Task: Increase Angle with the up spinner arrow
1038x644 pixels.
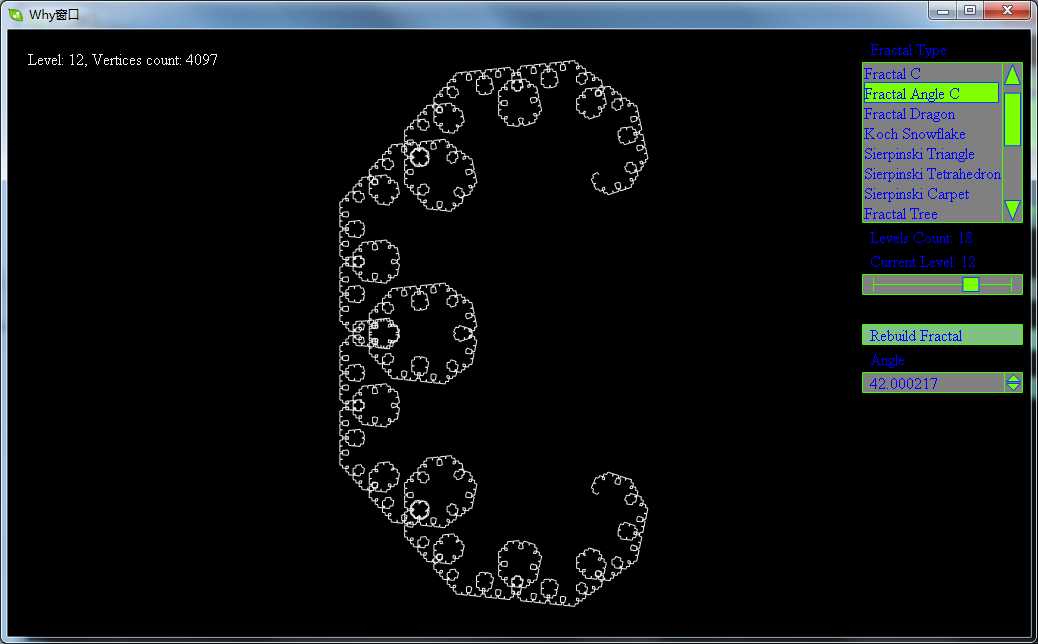Action: [1014, 379]
